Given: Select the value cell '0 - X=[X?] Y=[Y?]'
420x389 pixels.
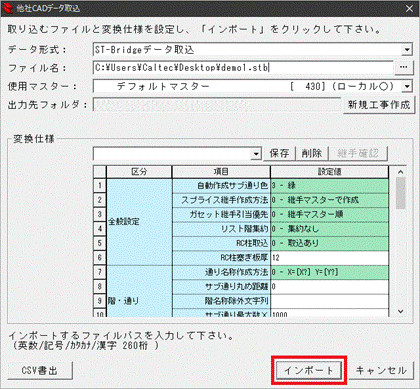Looking at the screenshot, I should pos(329,272).
